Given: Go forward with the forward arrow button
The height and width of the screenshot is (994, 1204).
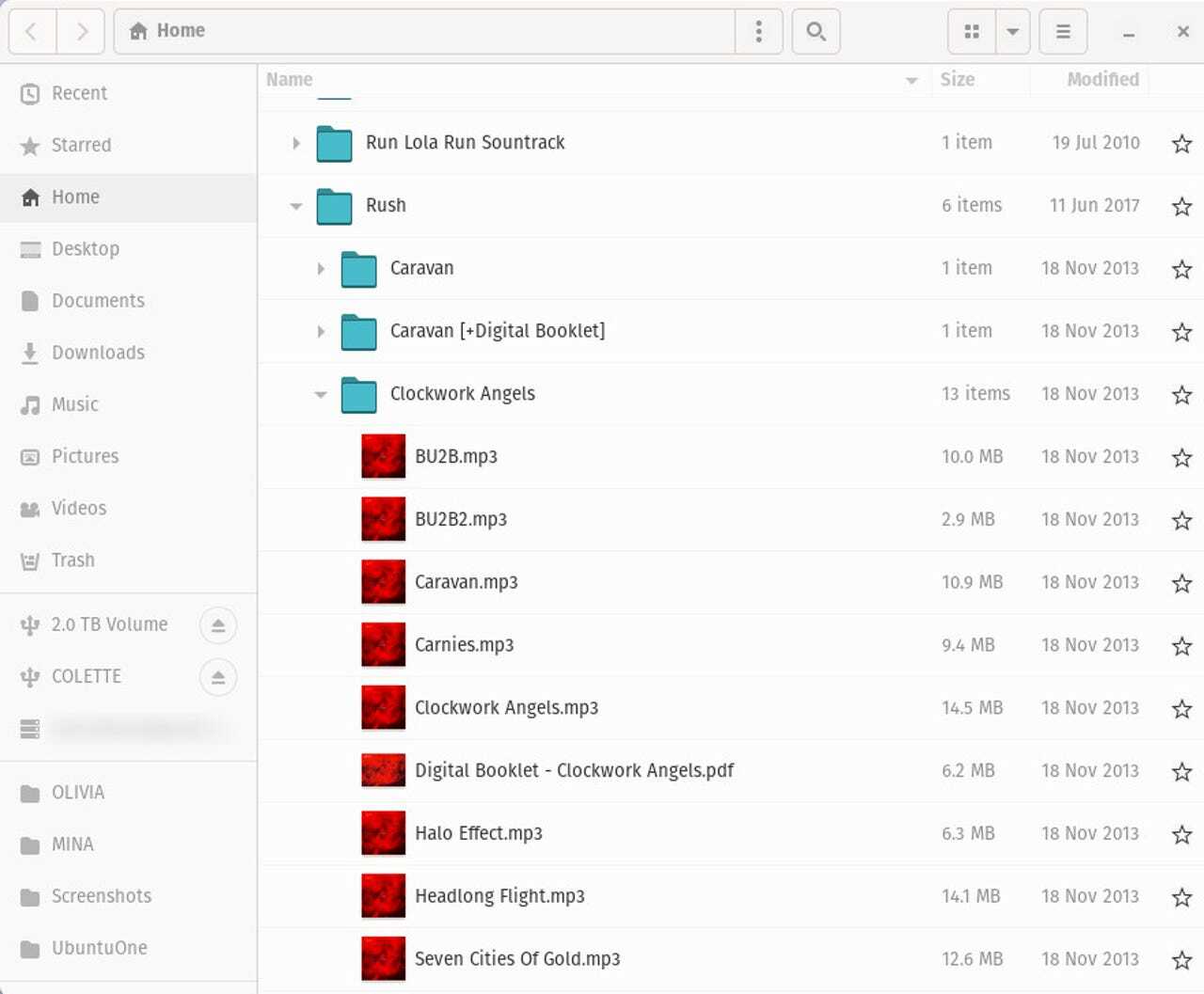Looking at the screenshot, I should point(82,32).
